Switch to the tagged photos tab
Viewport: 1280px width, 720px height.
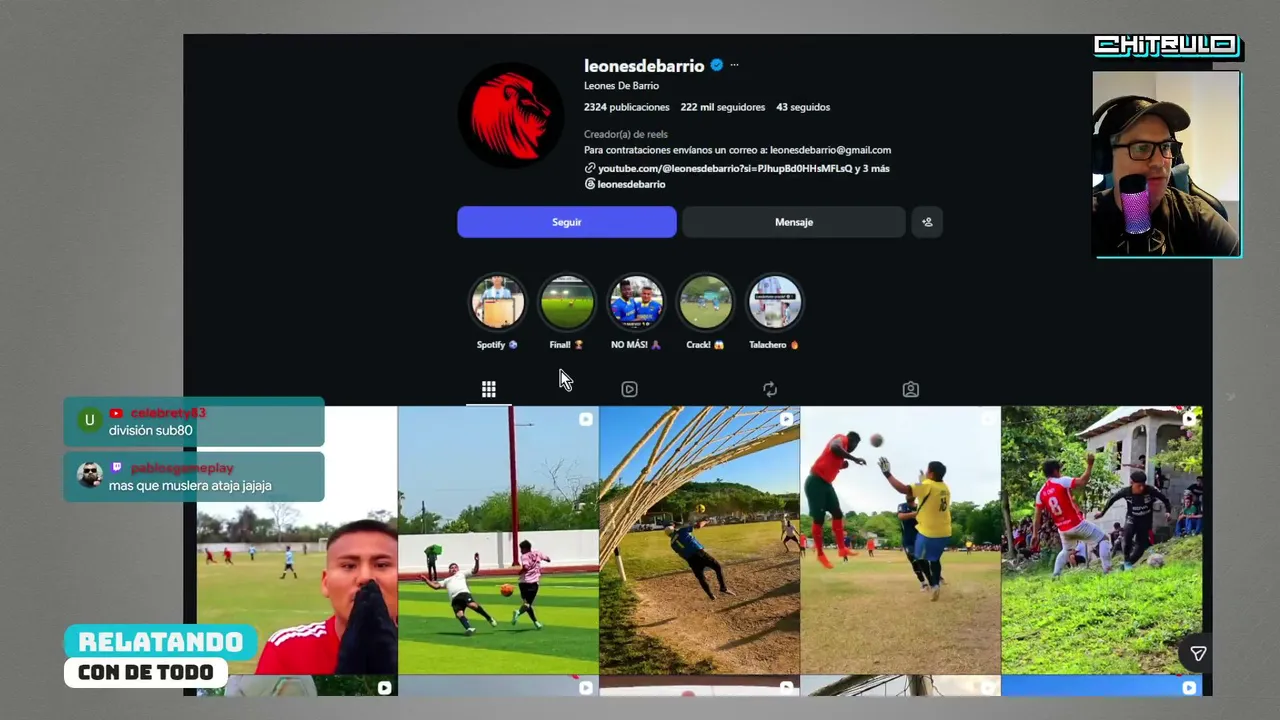pos(910,389)
